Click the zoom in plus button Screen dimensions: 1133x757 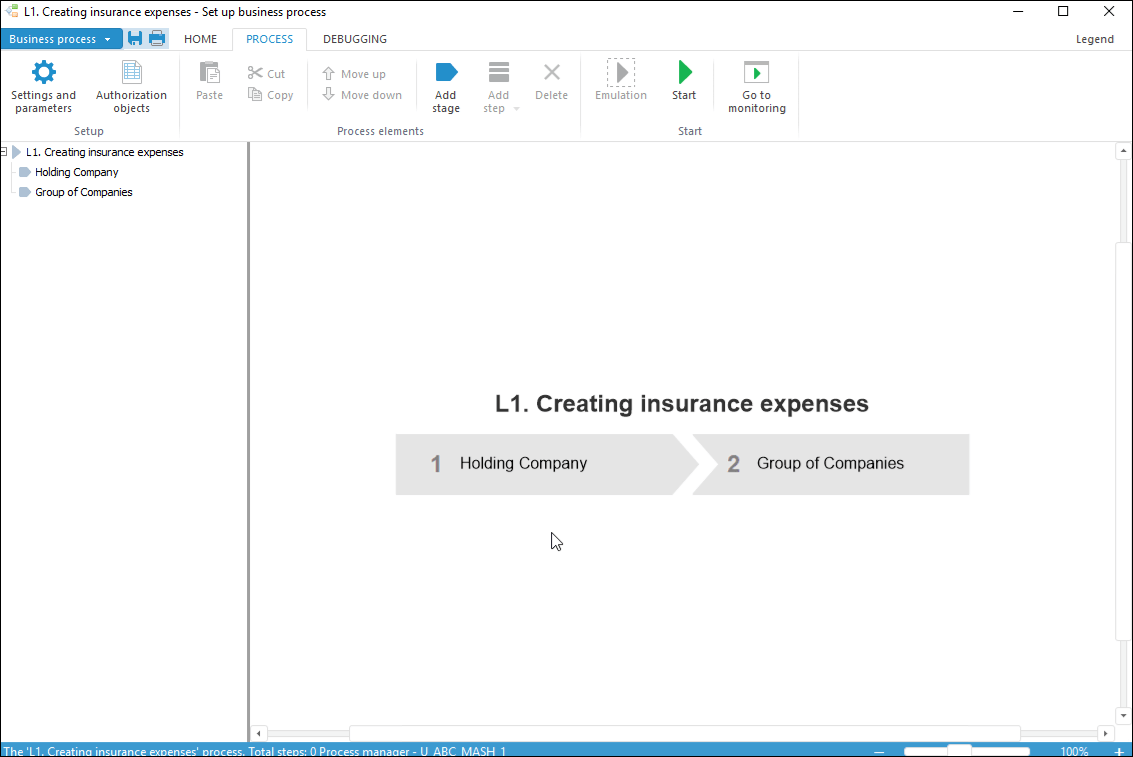[x=1119, y=751]
